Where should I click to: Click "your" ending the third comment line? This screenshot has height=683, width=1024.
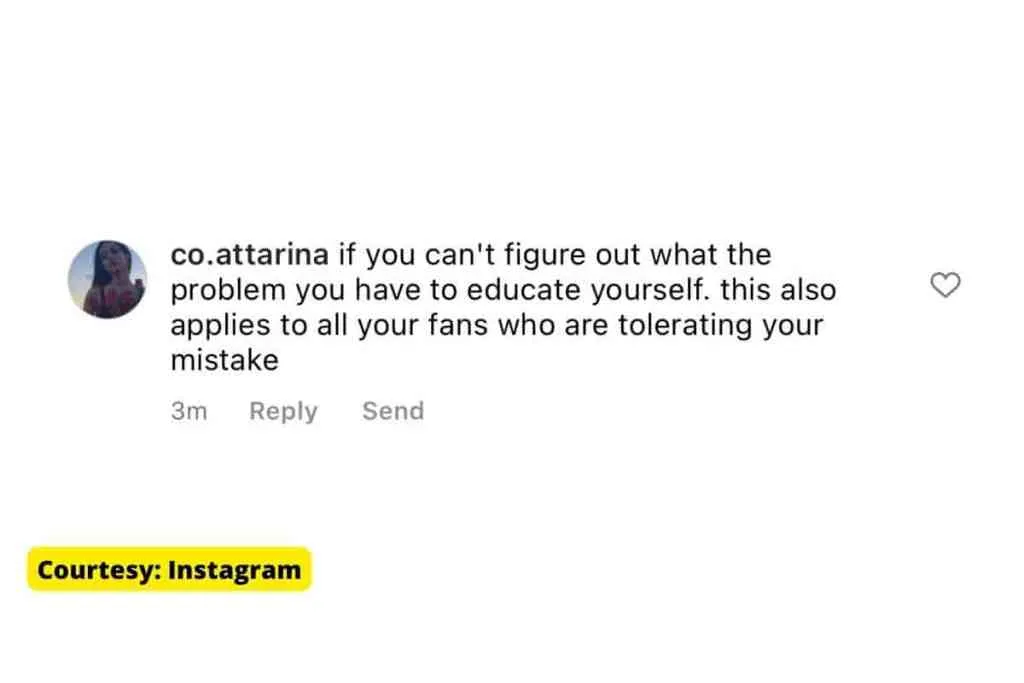793,325
